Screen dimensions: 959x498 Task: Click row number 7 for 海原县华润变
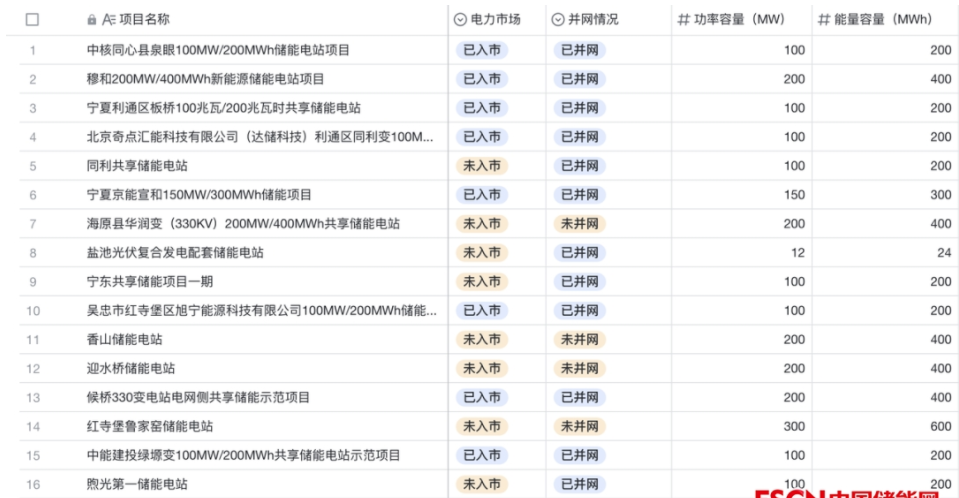click(32, 224)
